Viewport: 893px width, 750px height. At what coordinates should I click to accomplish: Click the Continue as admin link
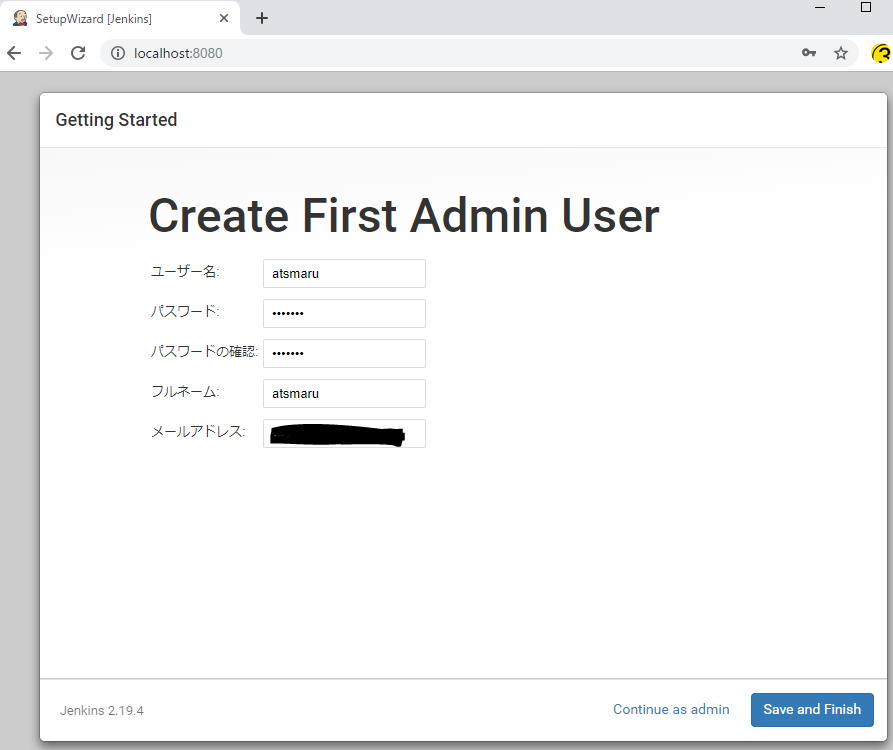click(671, 709)
